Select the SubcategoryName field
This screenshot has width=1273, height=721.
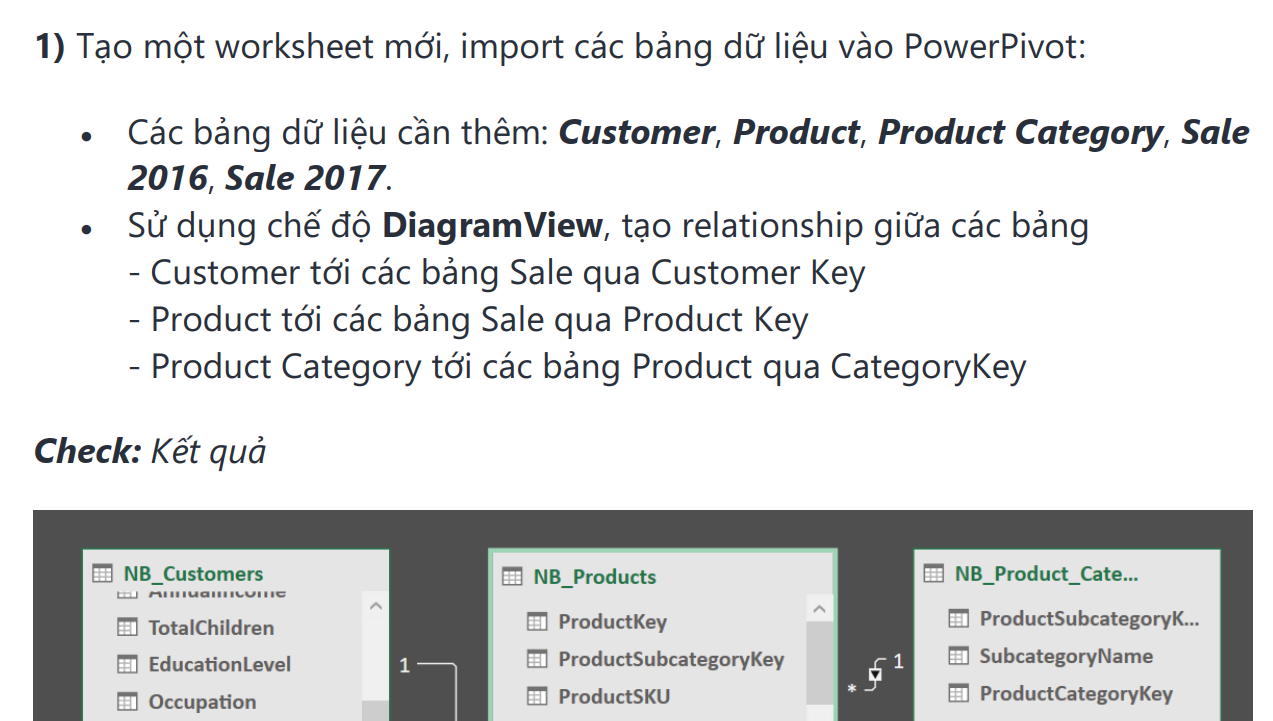tap(1066, 656)
